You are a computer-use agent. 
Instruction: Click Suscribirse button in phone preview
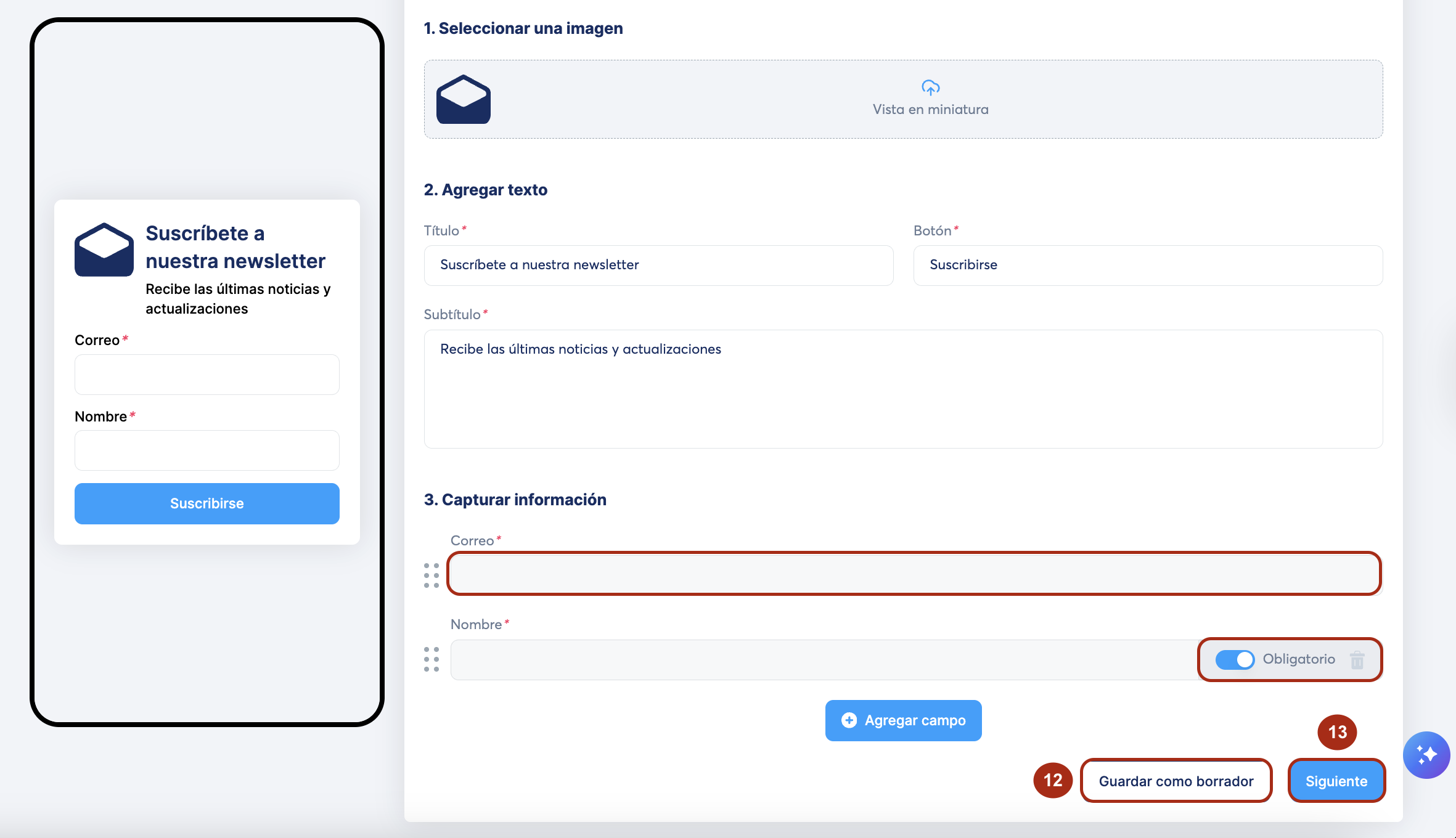207,503
